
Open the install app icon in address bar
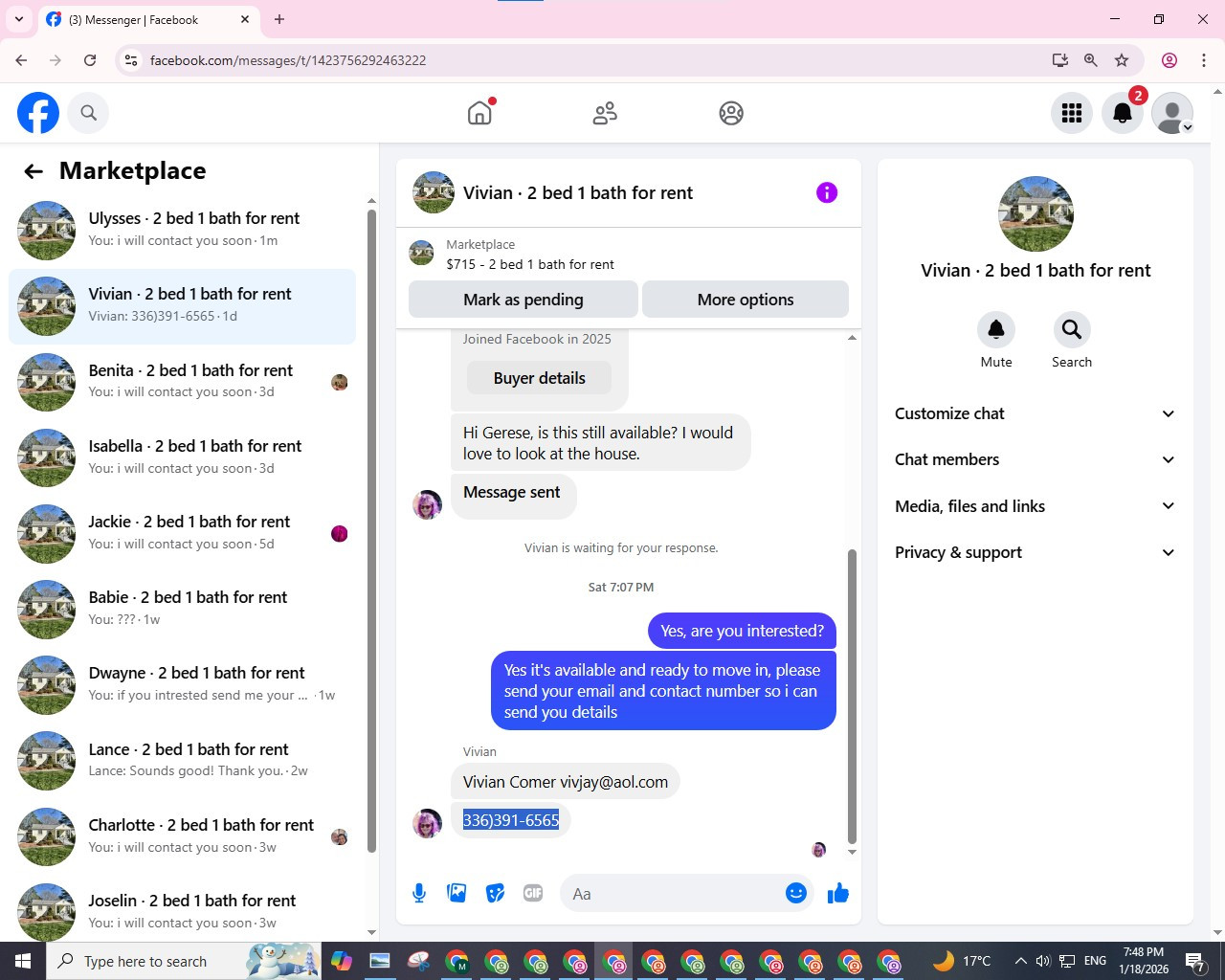point(1059,60)
